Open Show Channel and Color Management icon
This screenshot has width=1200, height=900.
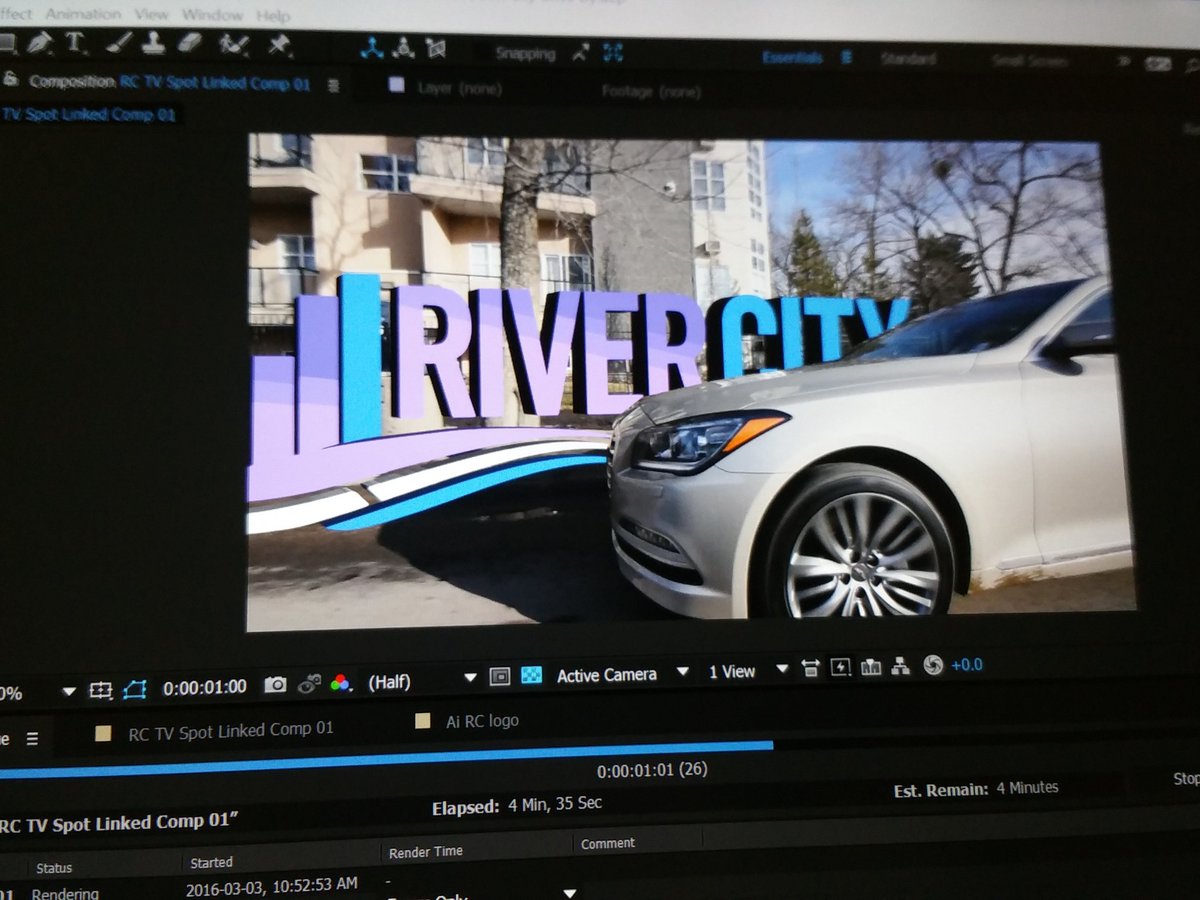pos(340,683)
